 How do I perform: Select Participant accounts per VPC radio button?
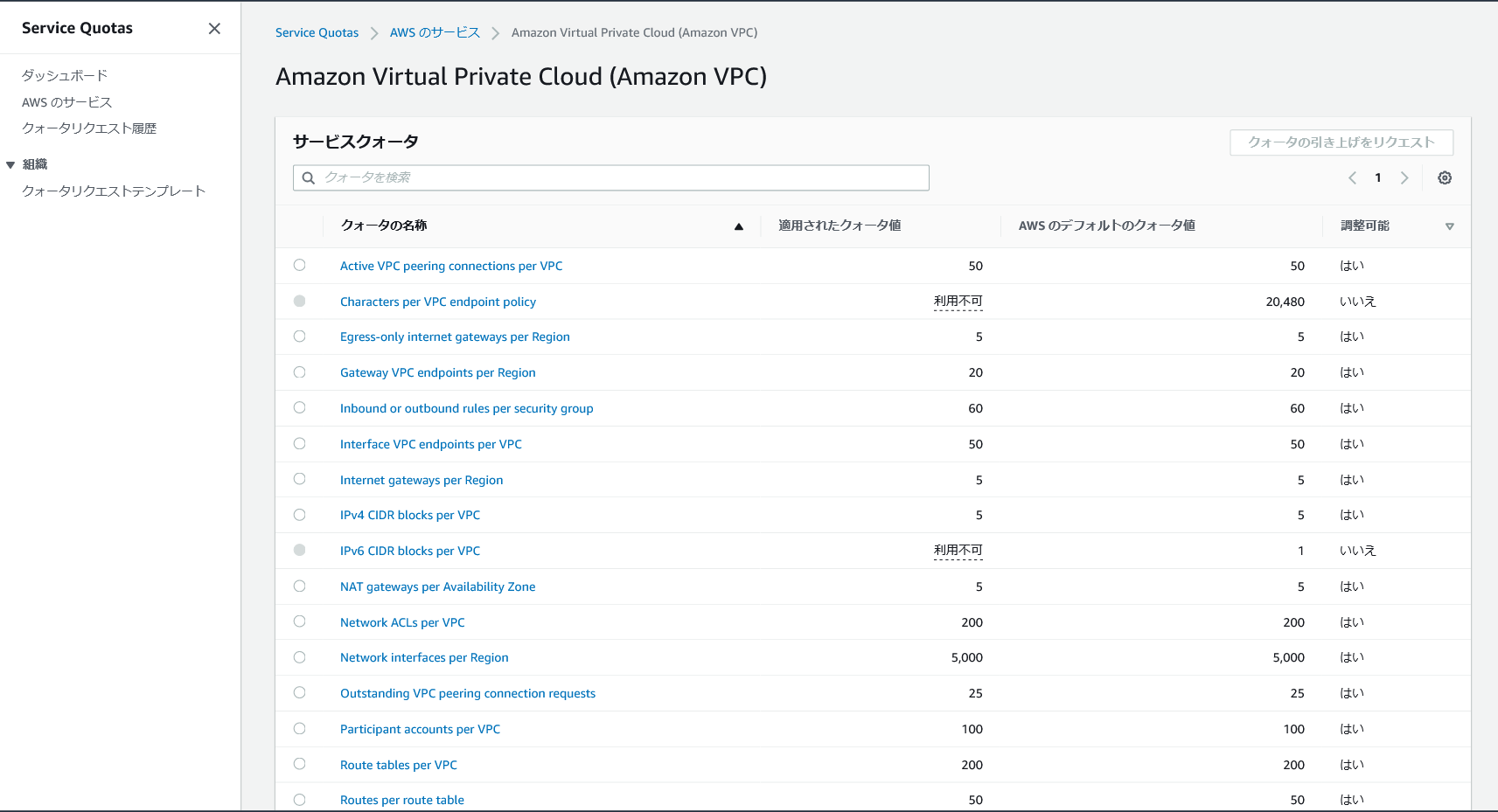300,728
